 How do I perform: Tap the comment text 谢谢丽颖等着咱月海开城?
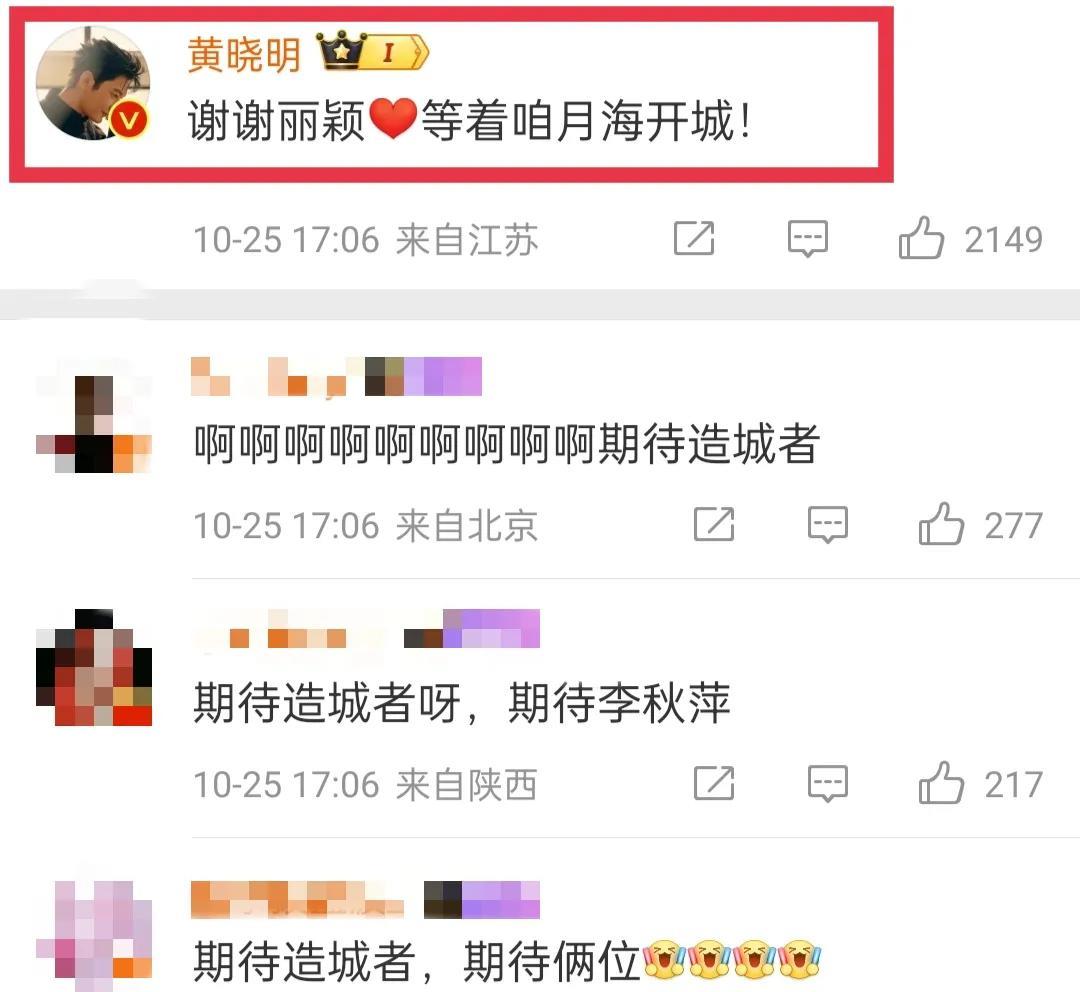[468, 121]
